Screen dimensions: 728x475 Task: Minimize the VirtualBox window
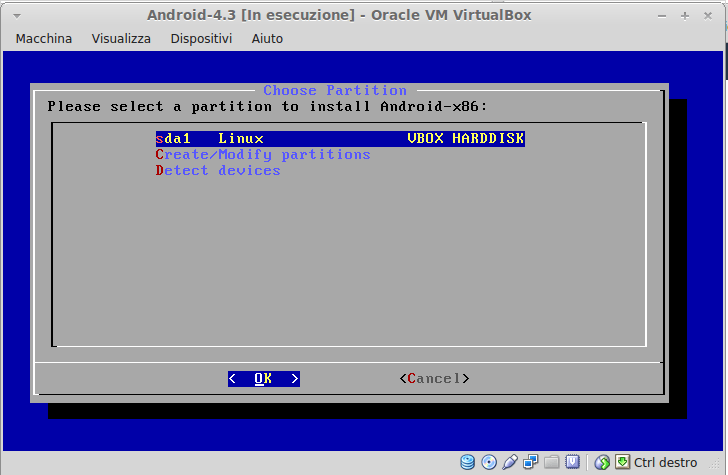point(662,16)
